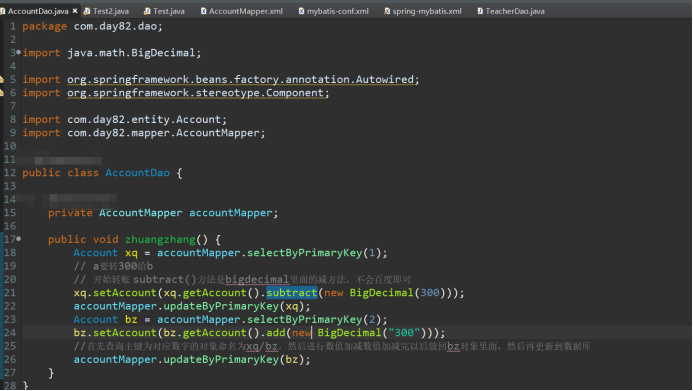693x391 pixels.
Task: Select the AccountDao.java tab
Action: coord(38,11)
